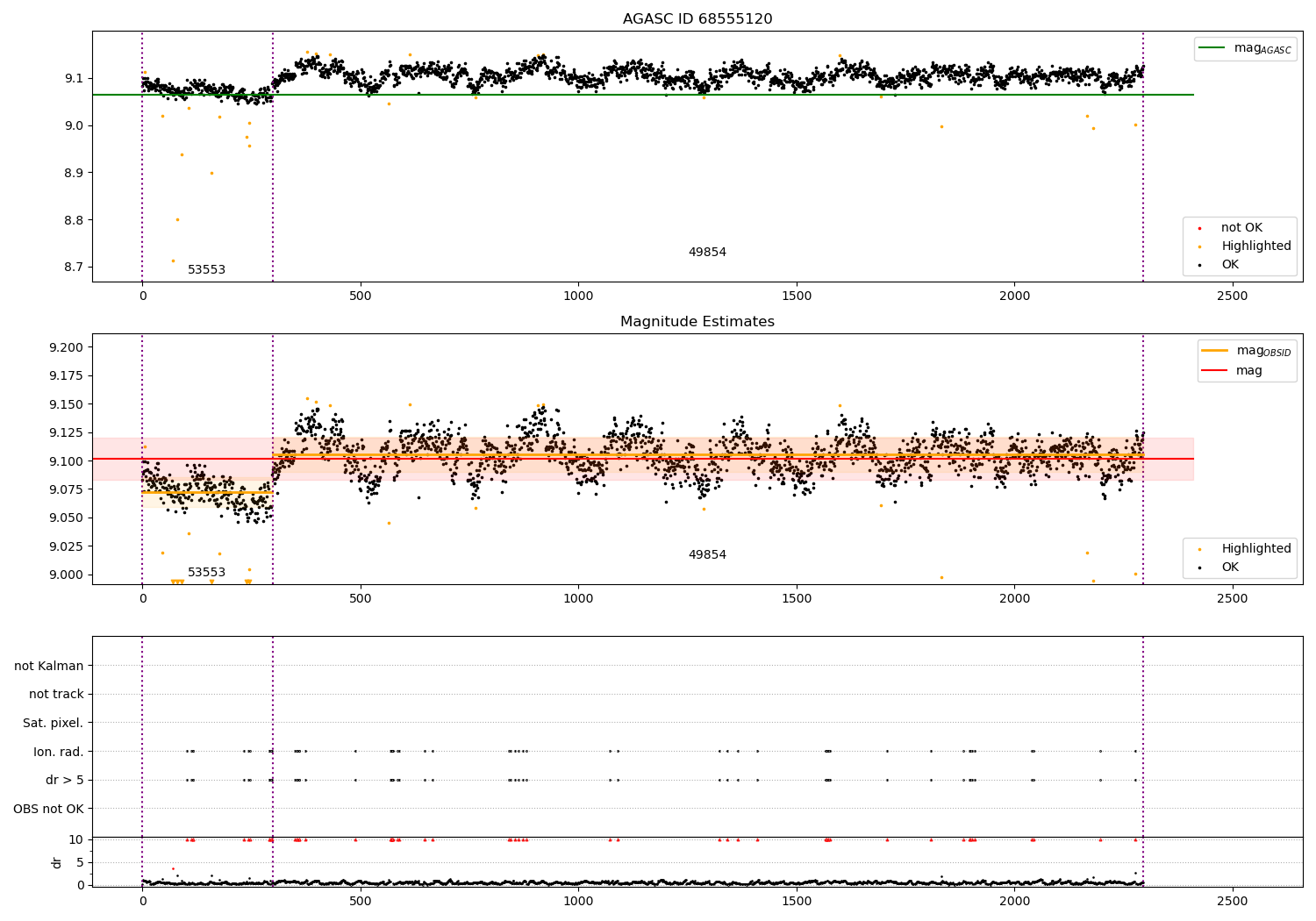Click the '9.0' y-axis tick label
The image size is (1316, 921).
75,125
